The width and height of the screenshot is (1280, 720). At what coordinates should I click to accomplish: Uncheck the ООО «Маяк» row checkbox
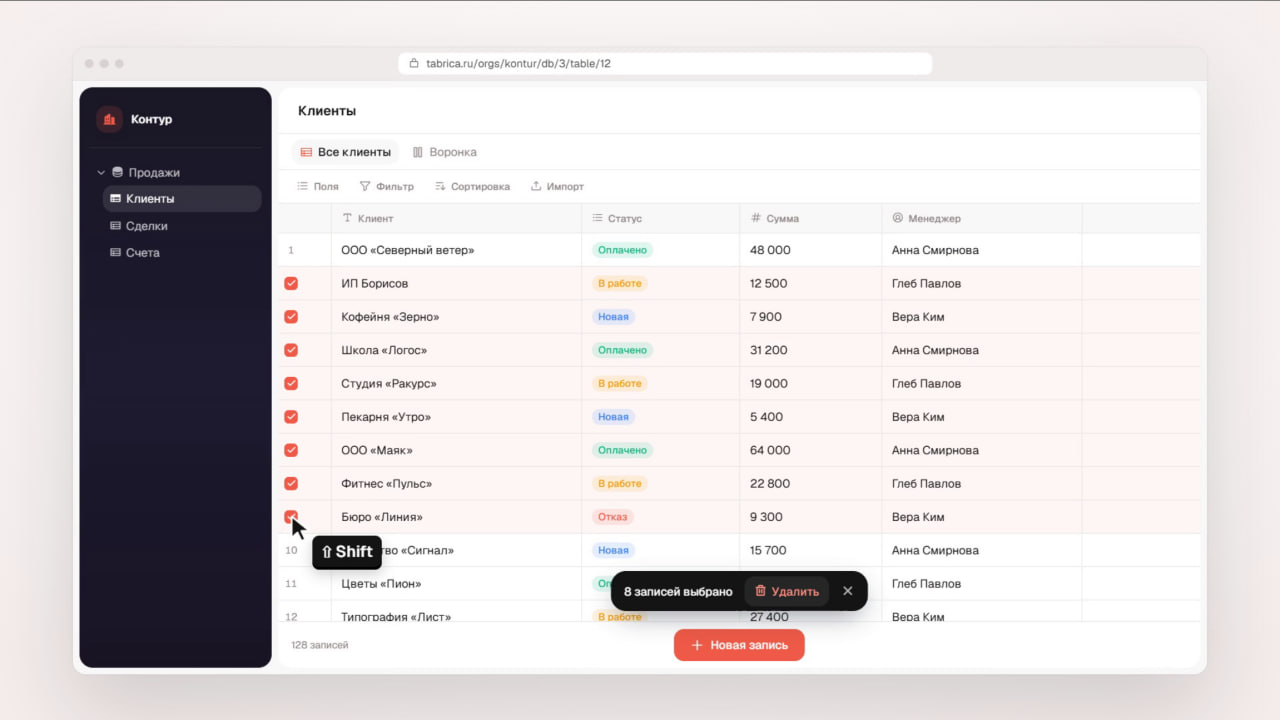[x=291, y=450]
